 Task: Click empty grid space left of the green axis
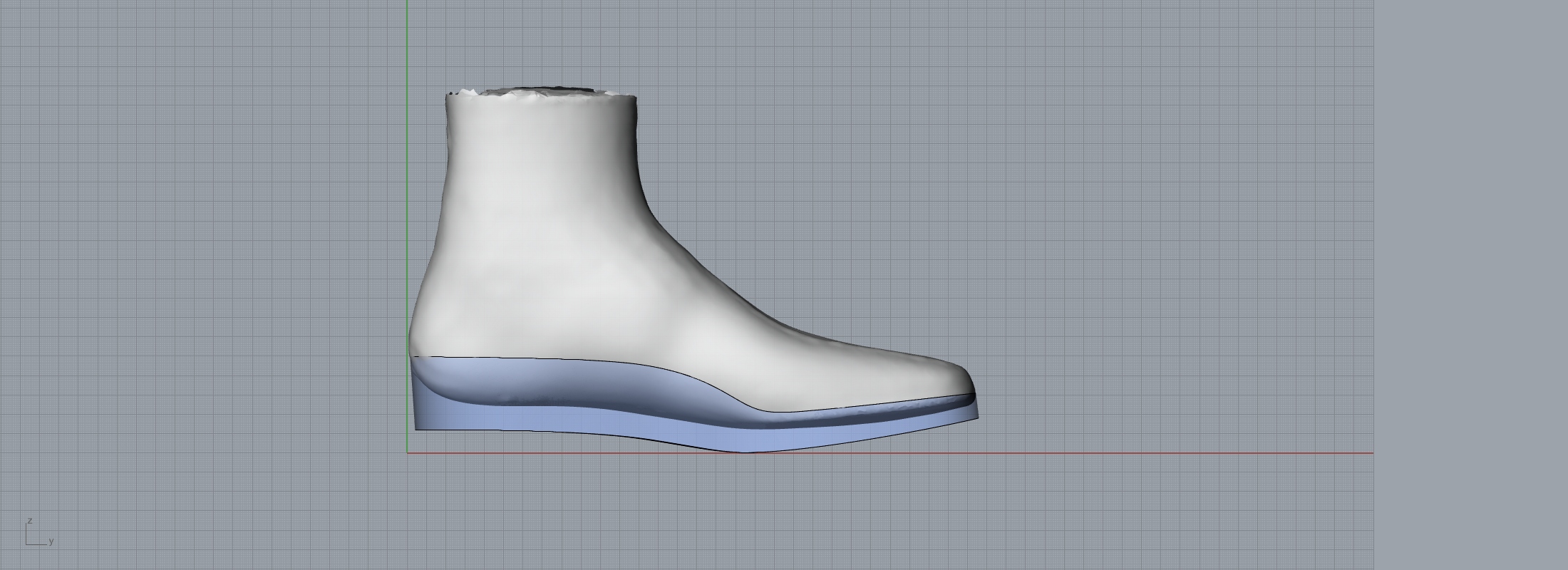click(x=214, y=249)
